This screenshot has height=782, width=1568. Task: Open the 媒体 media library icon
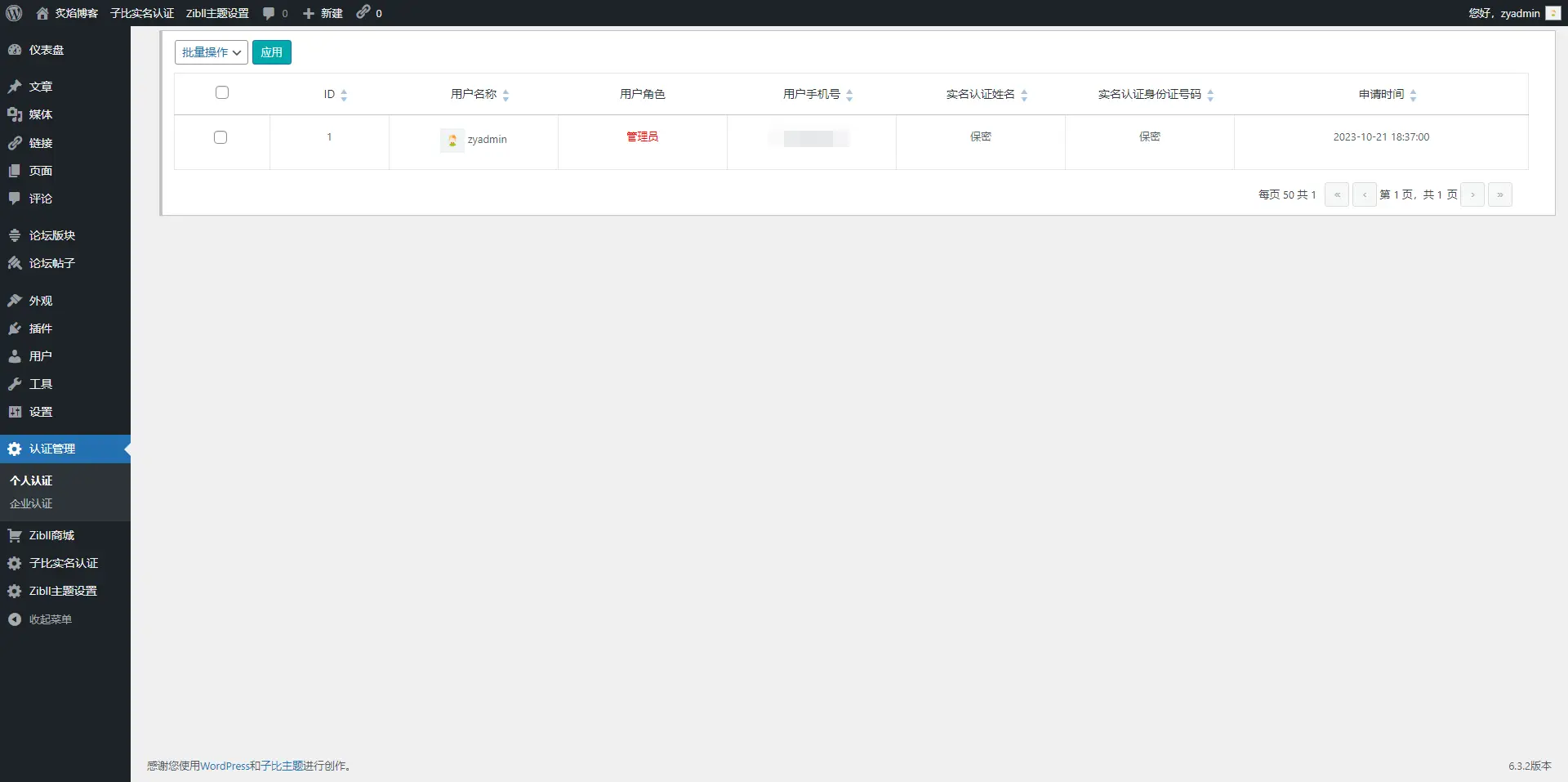coord(15,114)
